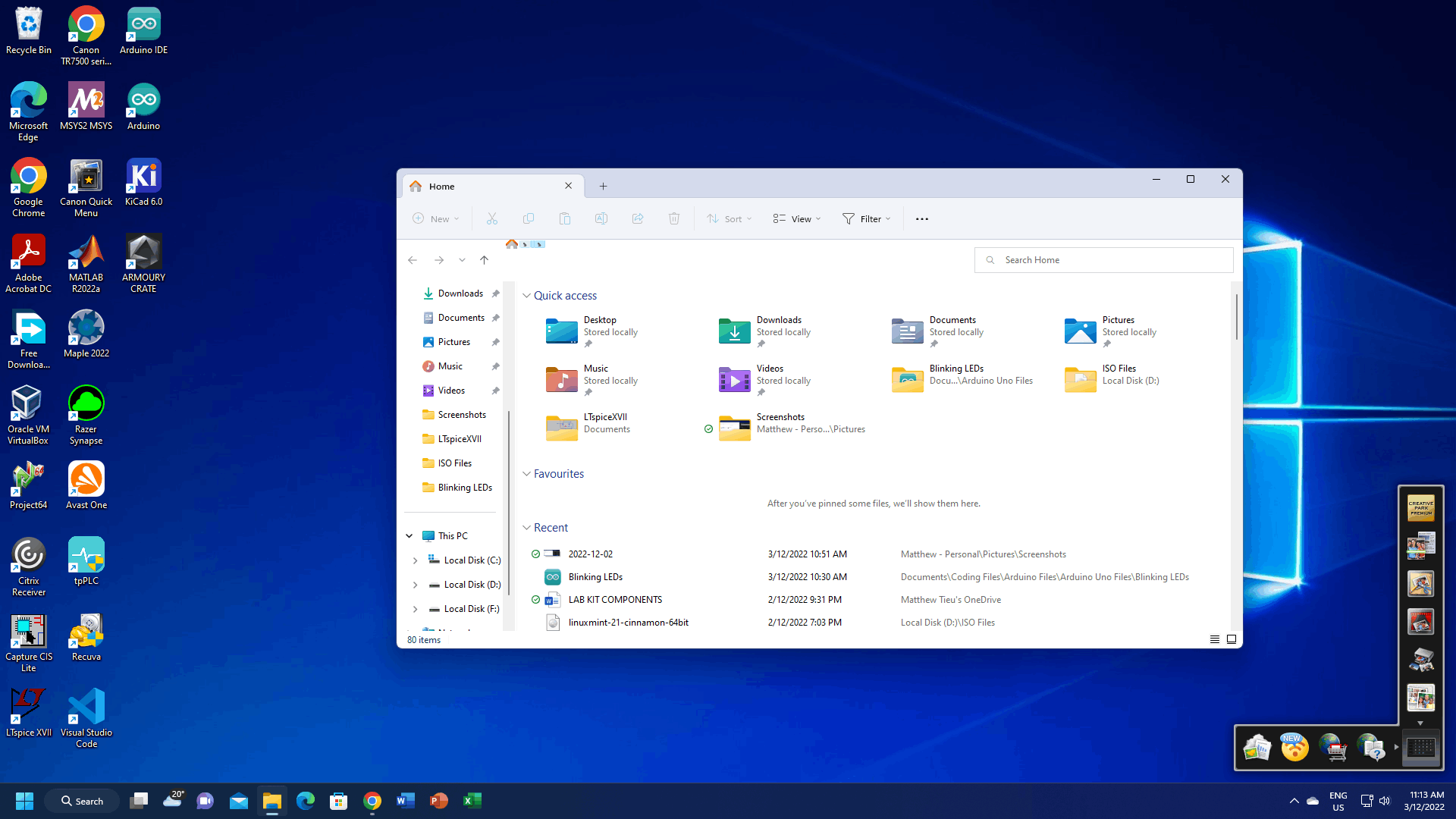Collapse the Favourites section

coord(526,474)
